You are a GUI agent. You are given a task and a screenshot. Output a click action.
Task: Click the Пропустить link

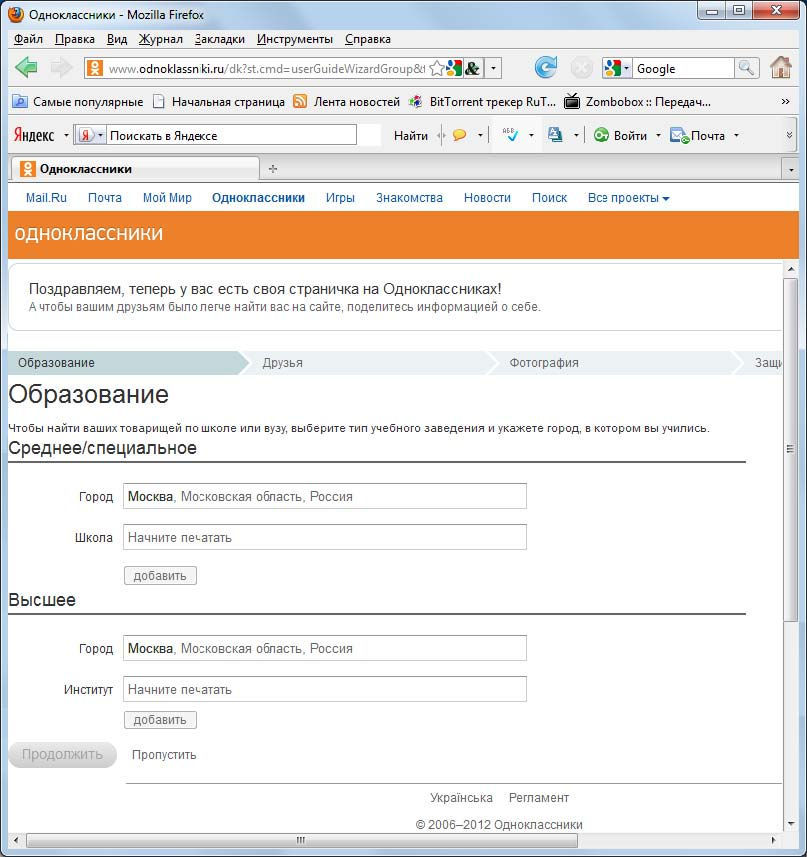[164, 755]
